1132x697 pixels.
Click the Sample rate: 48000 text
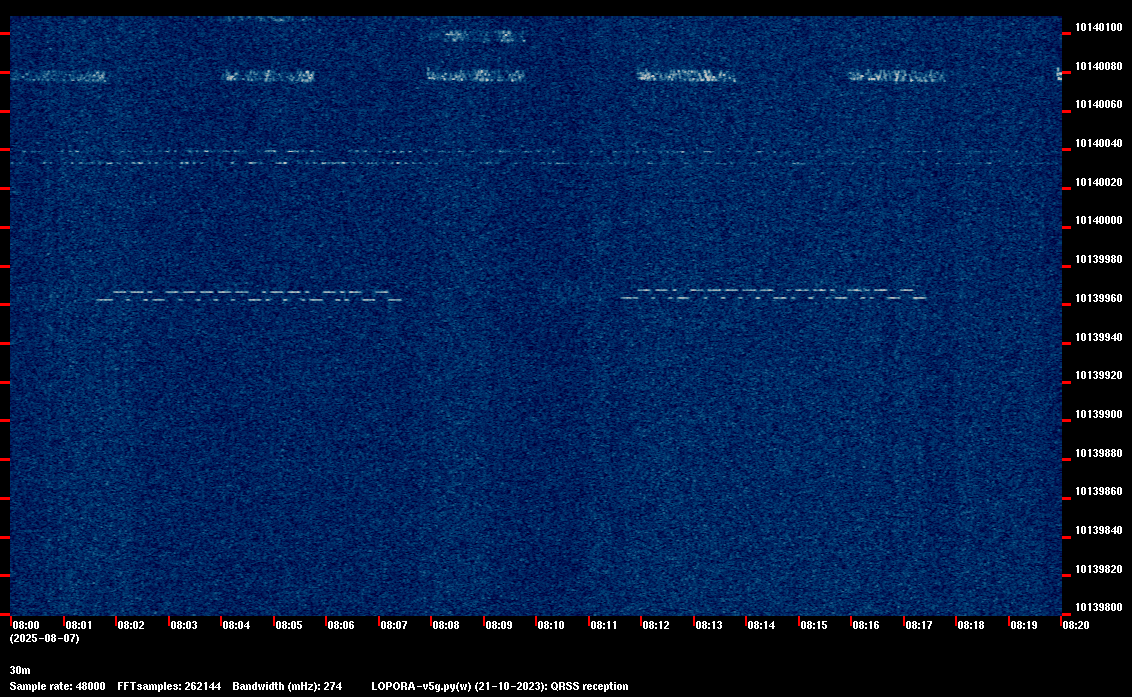(x=57, y=687)
